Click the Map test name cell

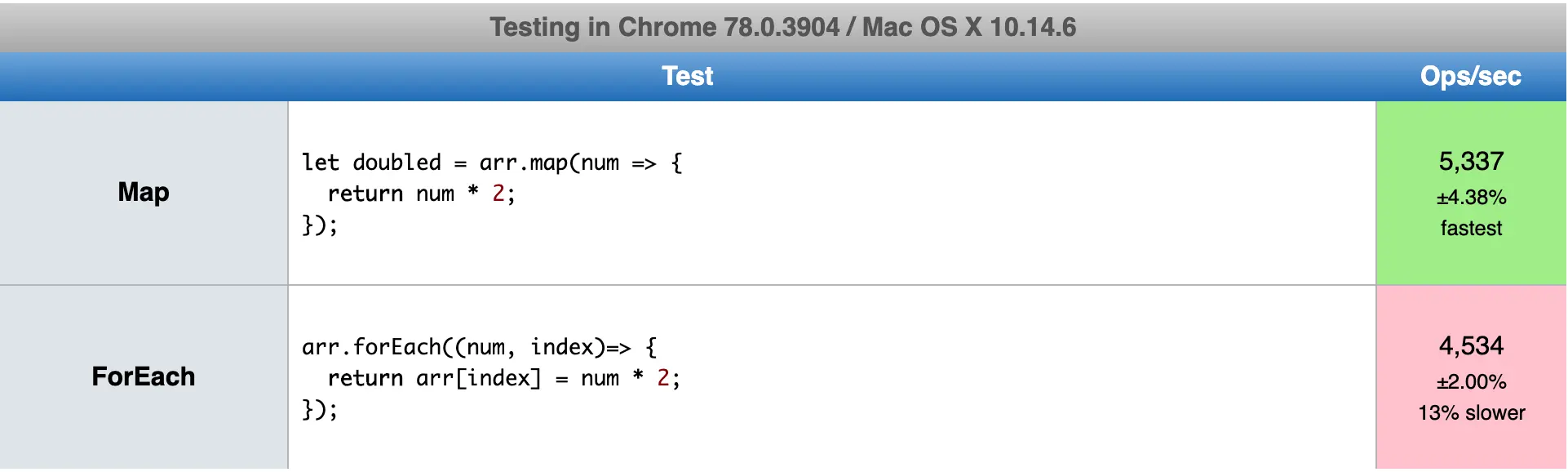144,192
